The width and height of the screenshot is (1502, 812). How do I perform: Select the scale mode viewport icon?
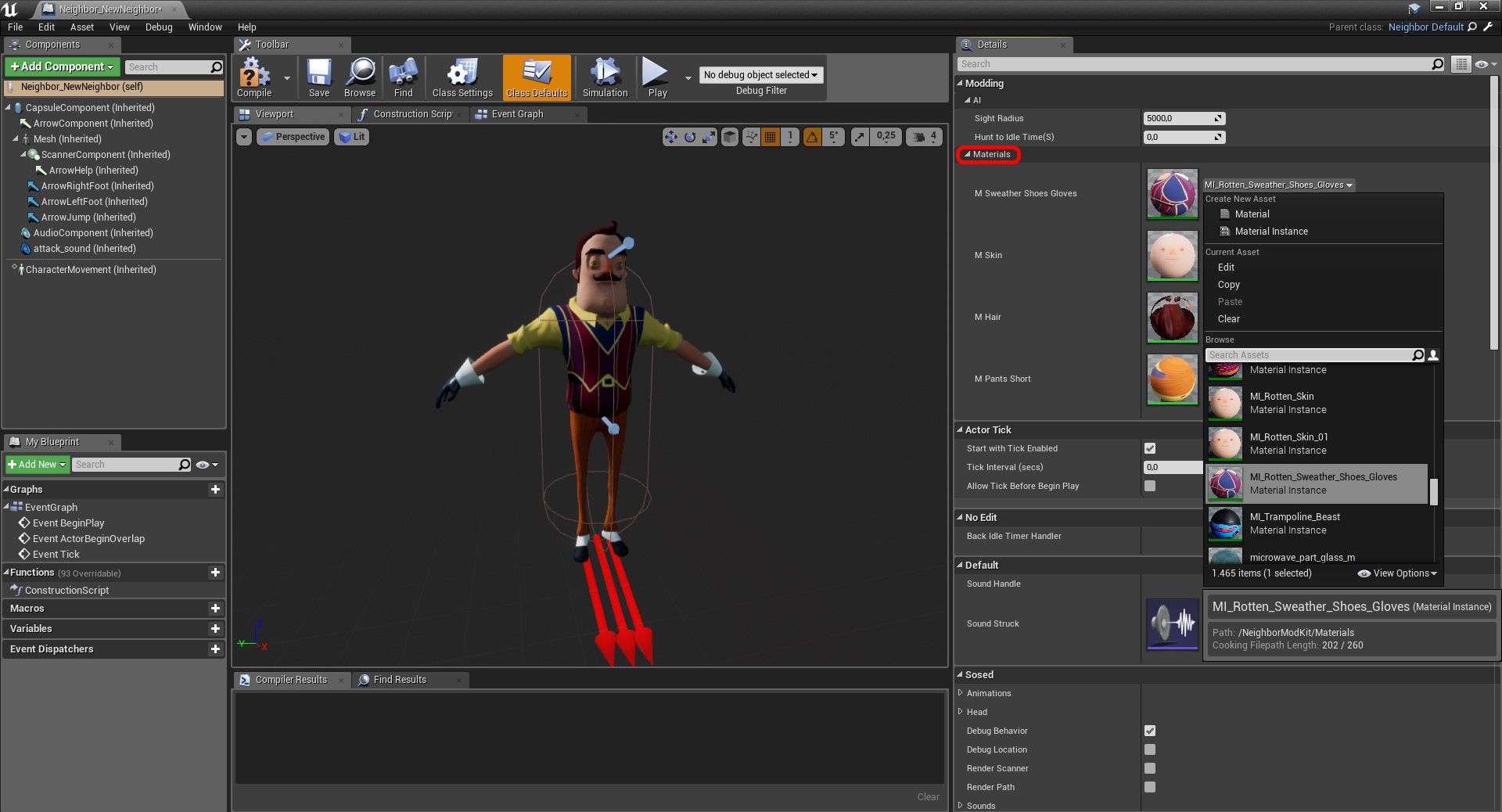pos(709,137)
